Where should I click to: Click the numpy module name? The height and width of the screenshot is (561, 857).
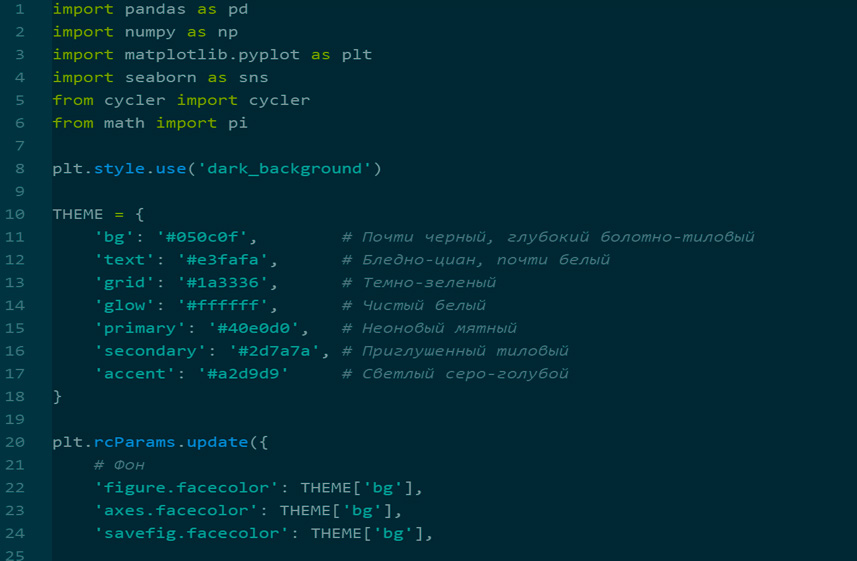(x=151, y=32)
